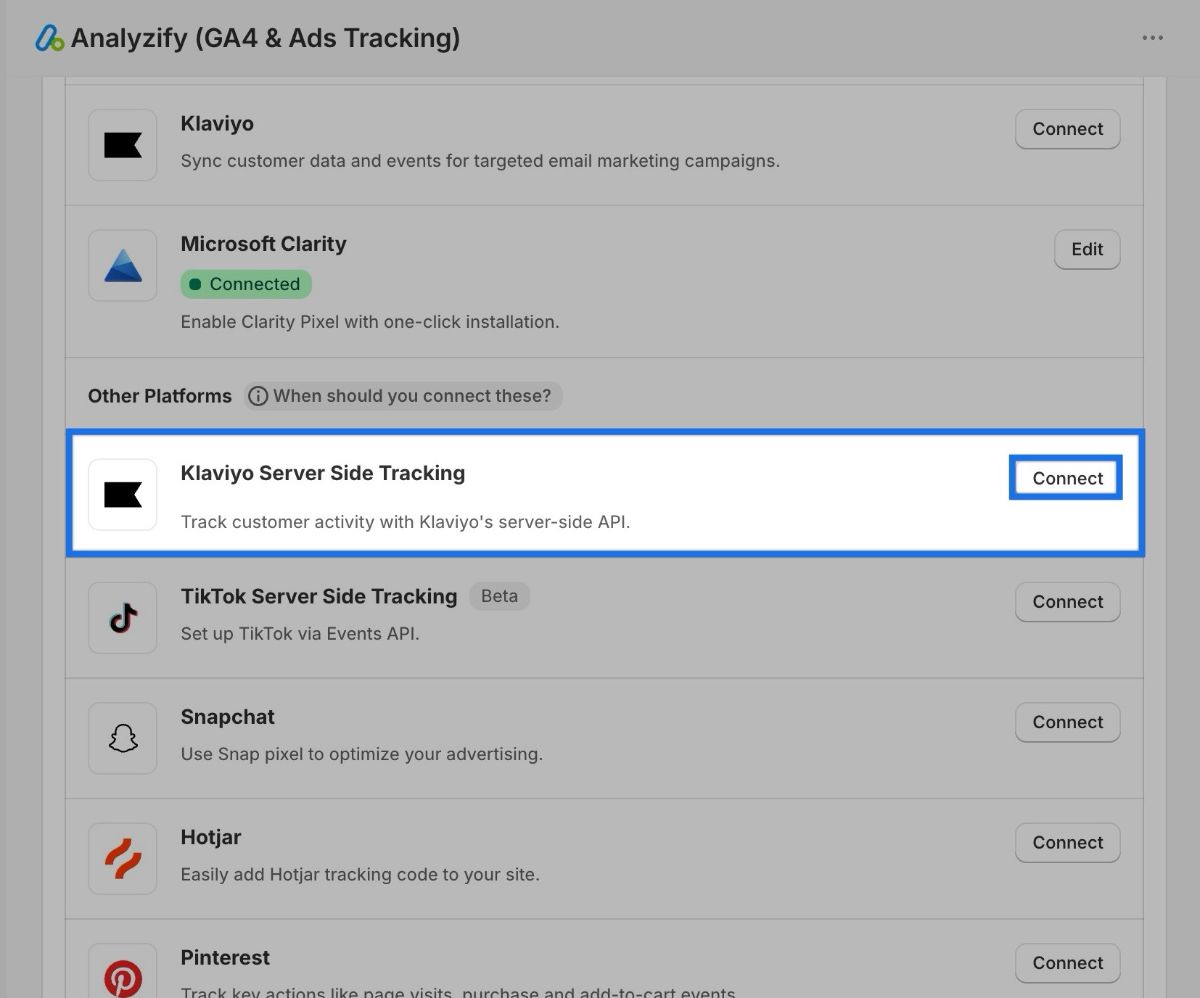Viewport: 1200px width, 998px height.
Task: Connect TikTok Server Side Tracking
Action: pyautogui.click(x=1068, y=602)
